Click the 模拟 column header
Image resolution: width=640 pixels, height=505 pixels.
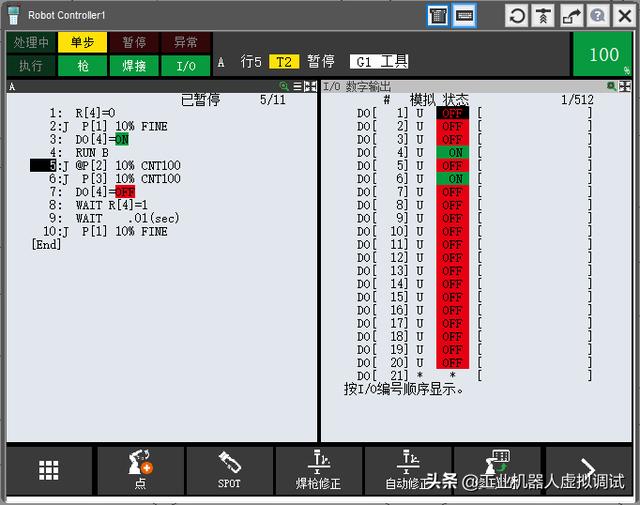422,100
